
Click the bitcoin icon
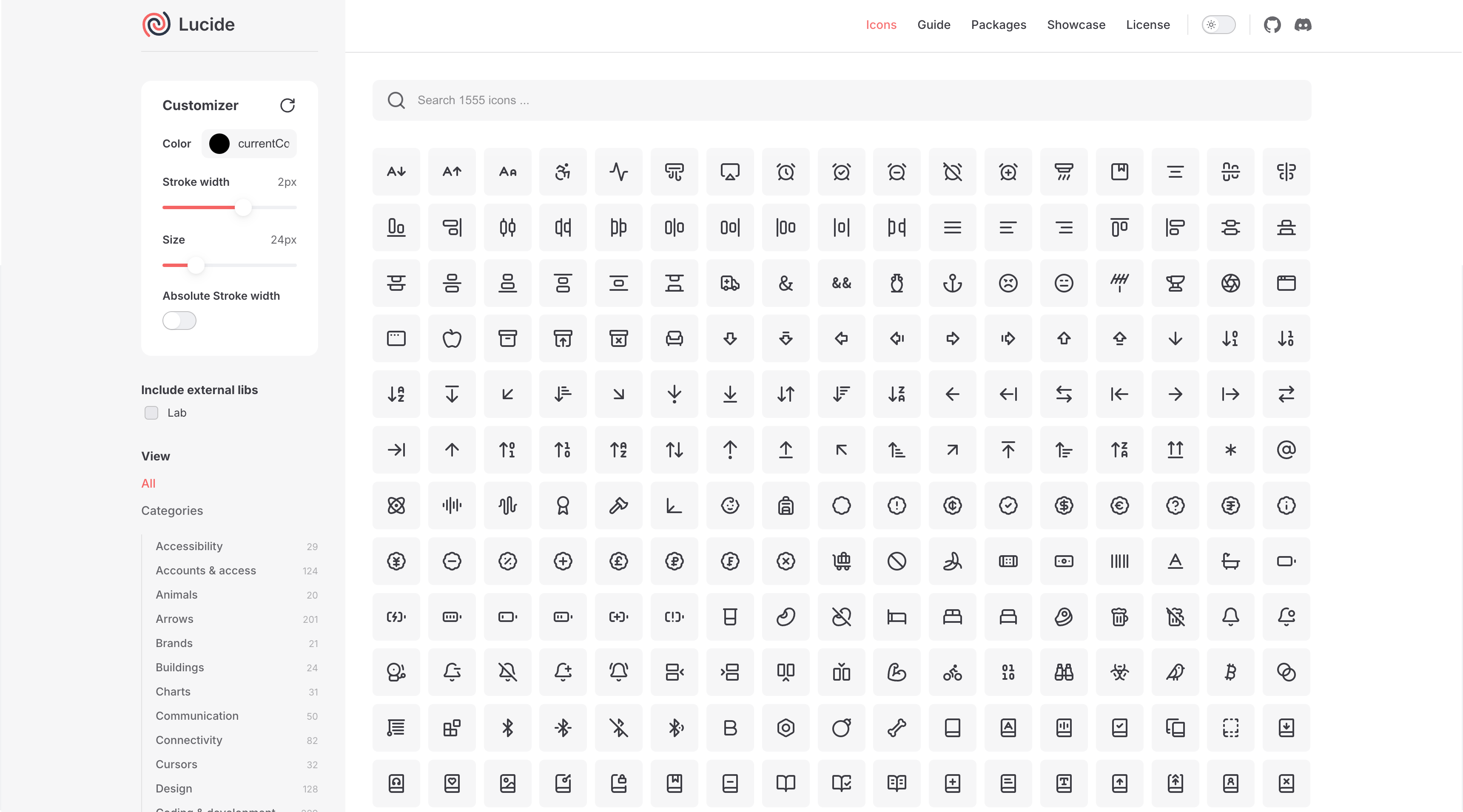click(1231, 672)
